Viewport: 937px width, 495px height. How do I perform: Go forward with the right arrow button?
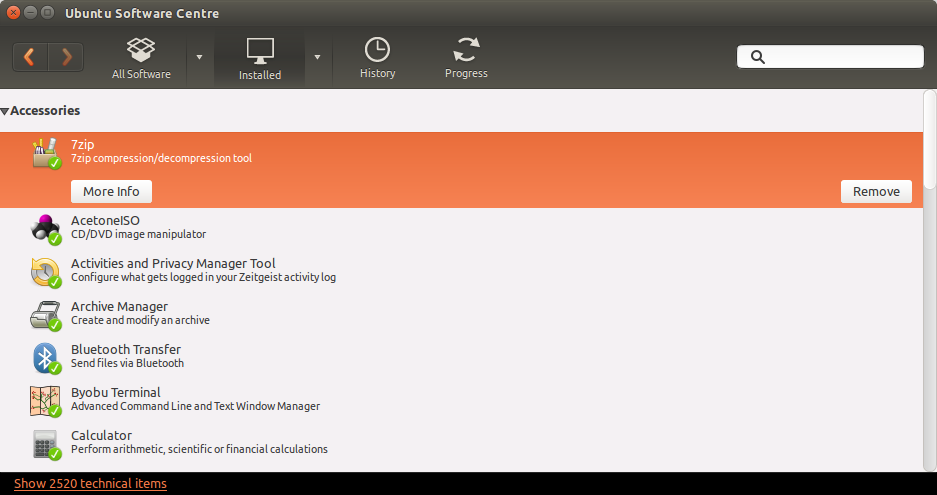[66, 57]
